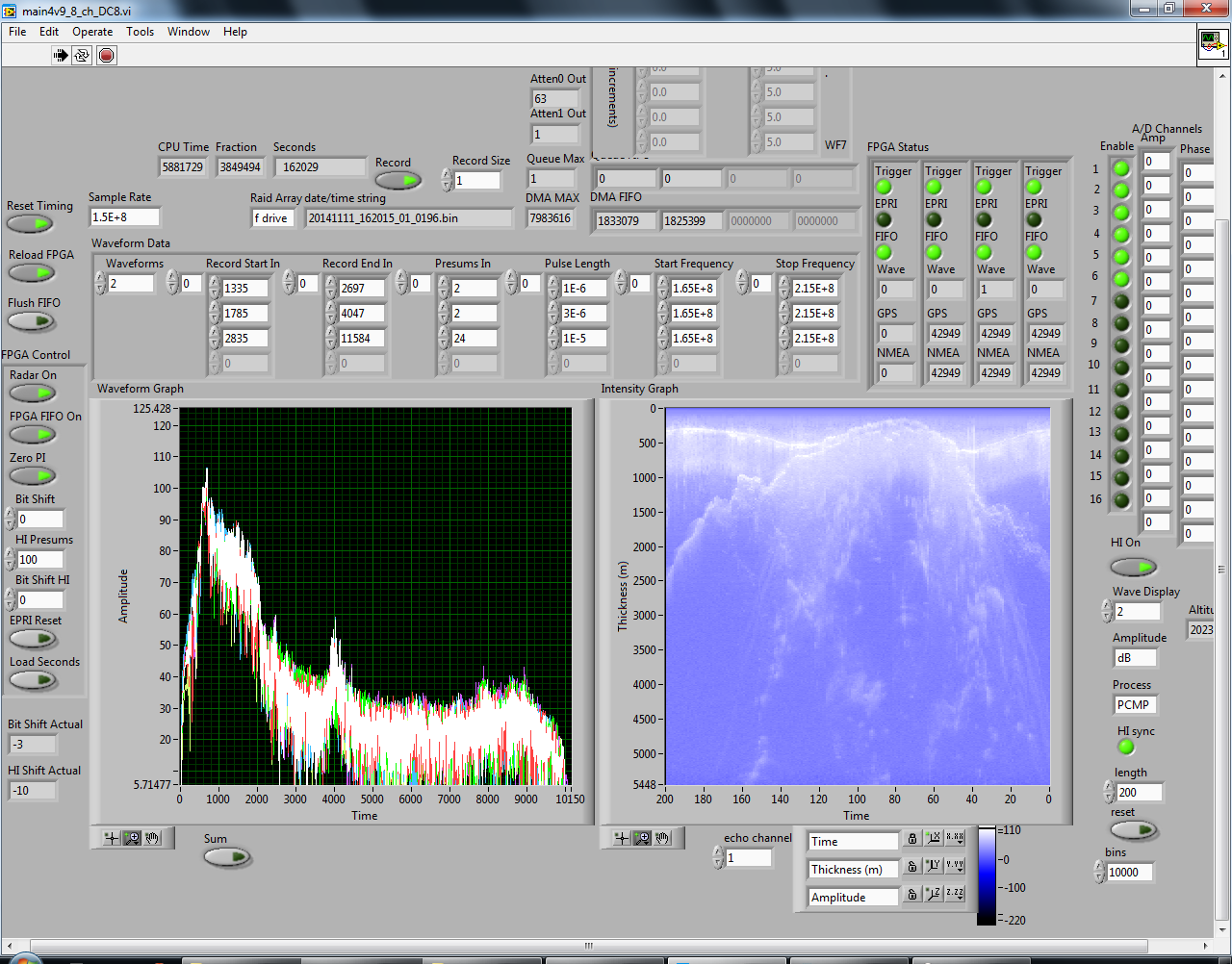Enable the channel 7 LED
The image size is (1232, 964).
pos(1121,301)
